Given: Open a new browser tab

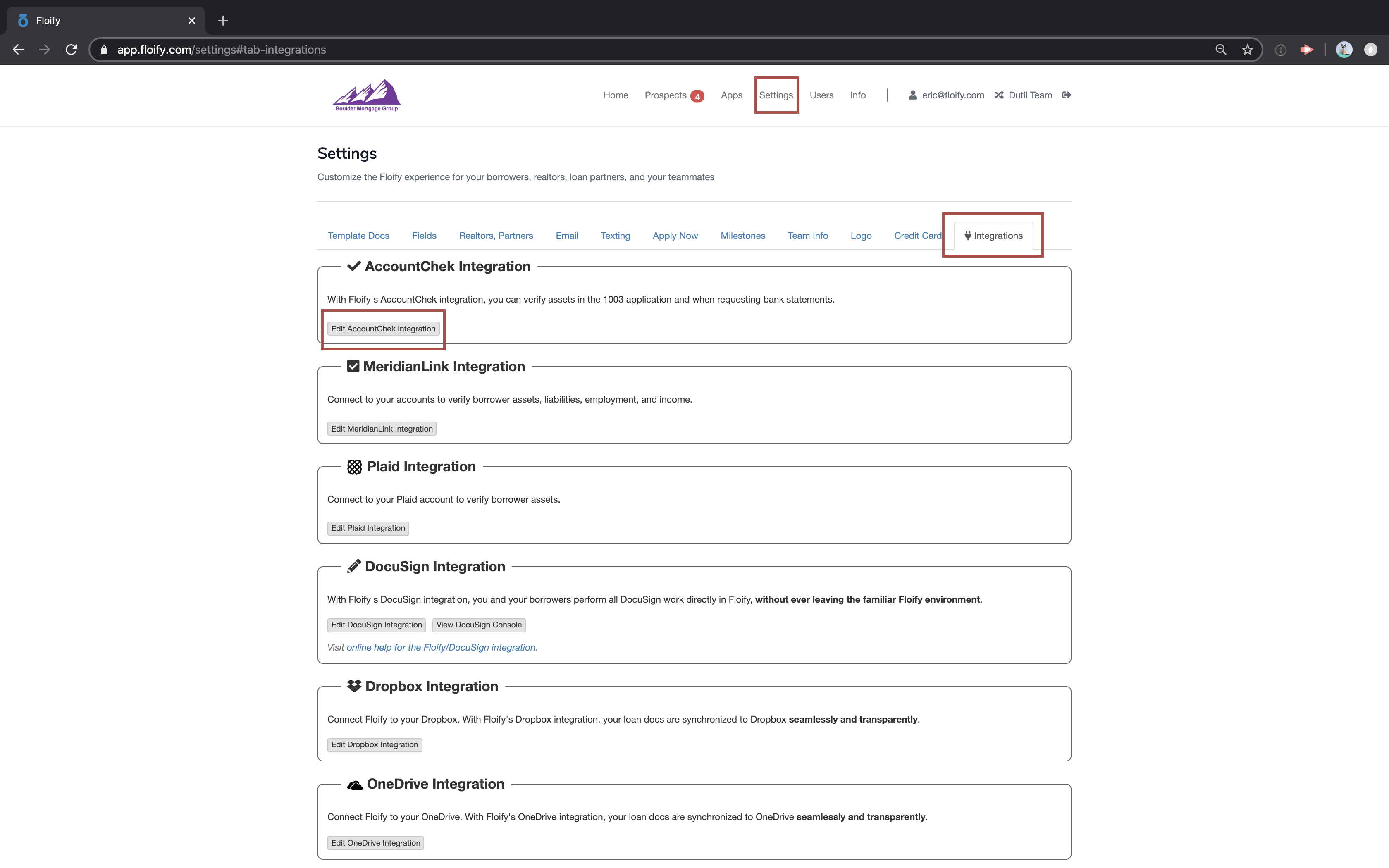Looking at the screenshot, I should point(223,21).
